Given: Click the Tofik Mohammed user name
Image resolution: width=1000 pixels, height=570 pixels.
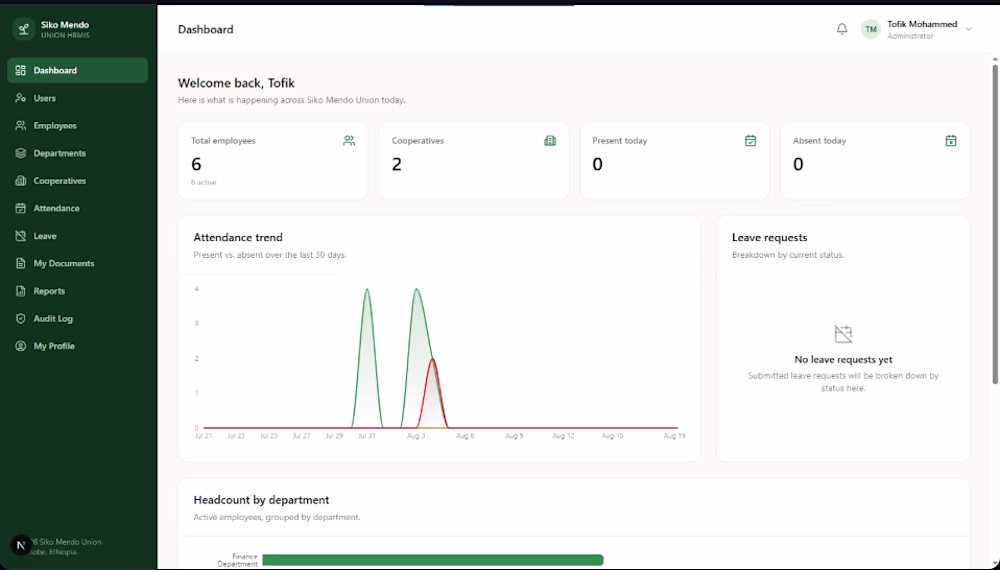Looking at the screenshot, I should pos(922,24).
